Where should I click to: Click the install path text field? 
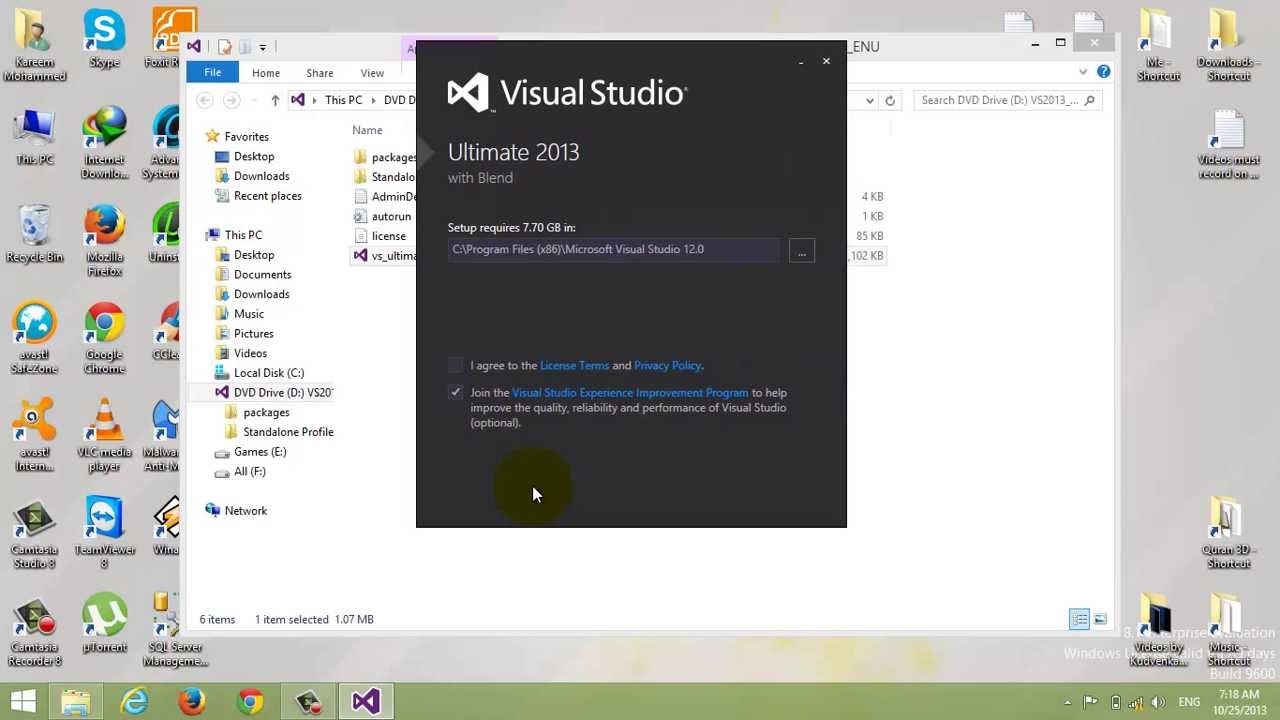point(613,249)
